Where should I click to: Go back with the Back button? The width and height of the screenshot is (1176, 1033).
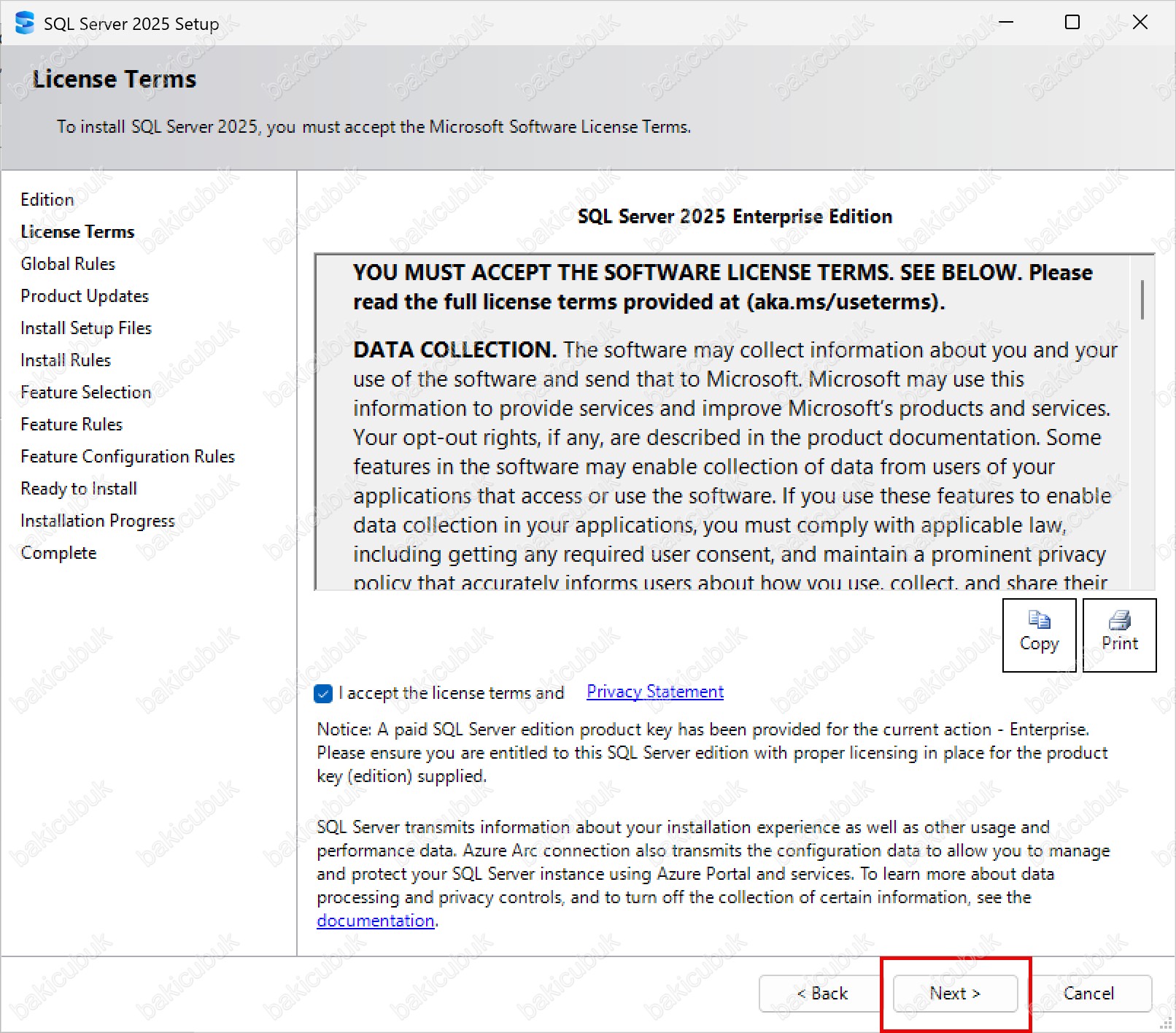[x=821, y=993]
